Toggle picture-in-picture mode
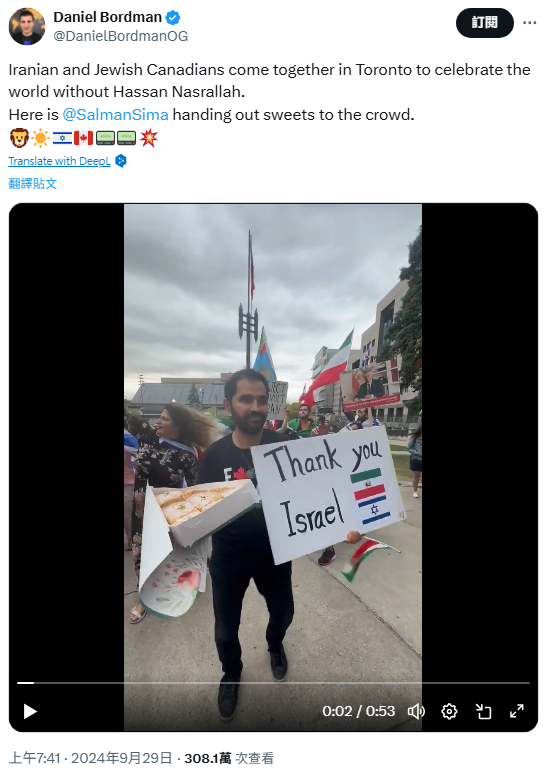The height and width of the screenshot is (777, 549). tap(483, 712)
